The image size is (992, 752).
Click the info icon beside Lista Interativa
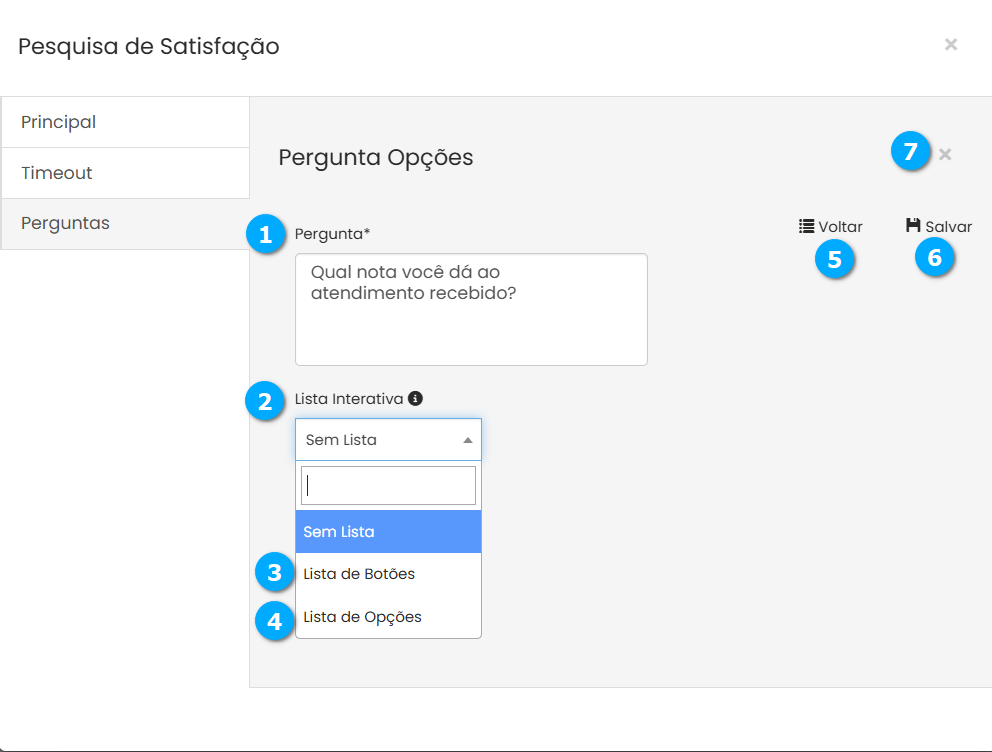click(x=416, y=398)
